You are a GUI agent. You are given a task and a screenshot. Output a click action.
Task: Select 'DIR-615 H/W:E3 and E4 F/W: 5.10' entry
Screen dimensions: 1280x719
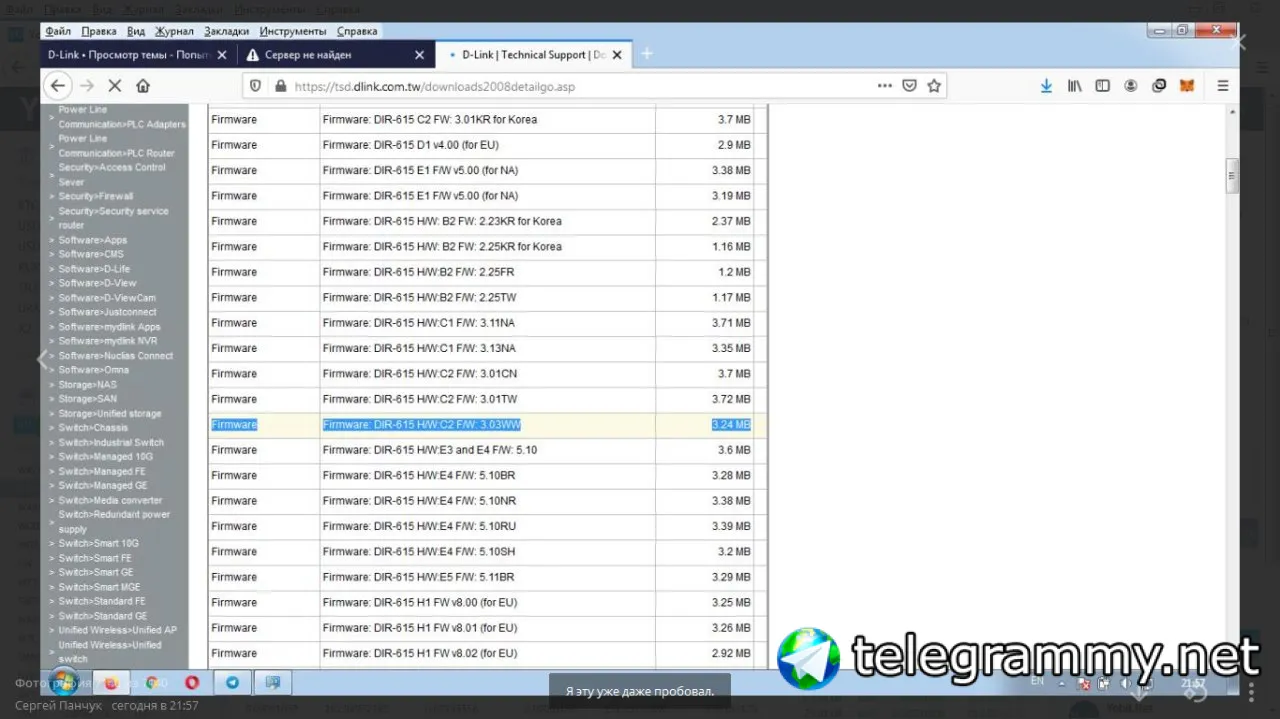tap(429, 450)
